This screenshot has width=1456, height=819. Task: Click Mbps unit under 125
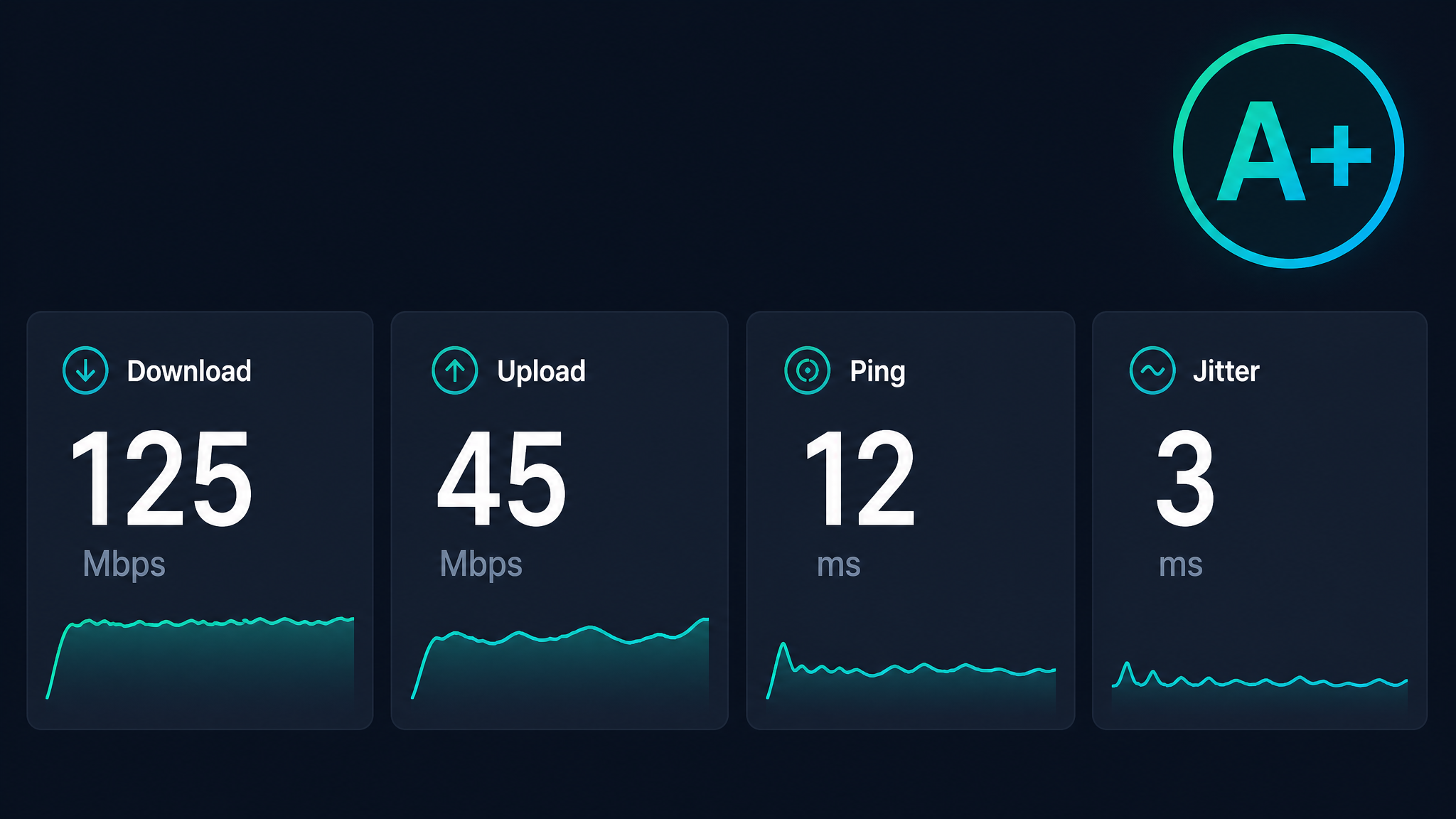[124, 564]
